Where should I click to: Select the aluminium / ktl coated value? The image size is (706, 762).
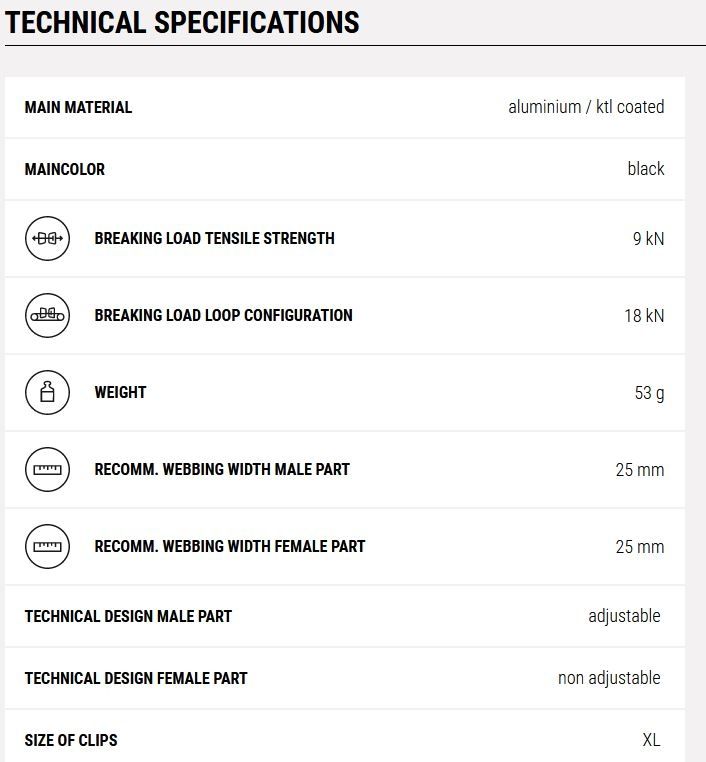[x=585, y=108]
